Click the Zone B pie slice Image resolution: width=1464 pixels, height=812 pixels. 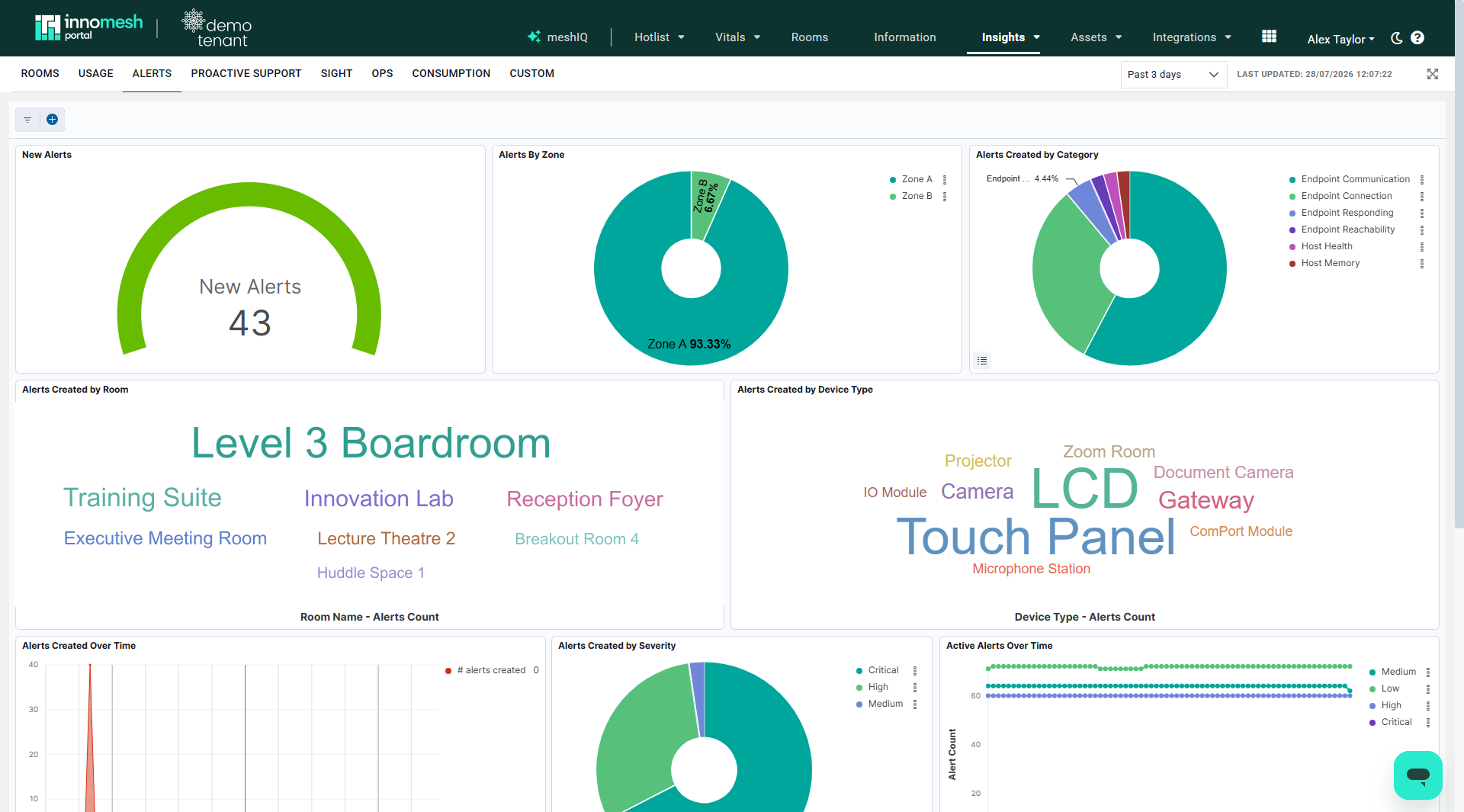706,204
